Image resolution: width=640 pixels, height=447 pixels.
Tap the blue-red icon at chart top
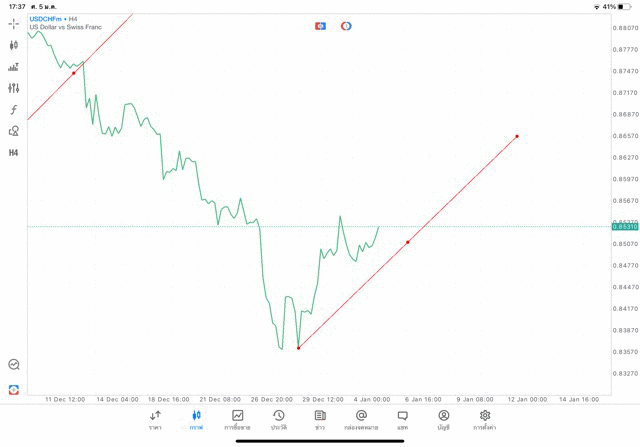[320, 26]
